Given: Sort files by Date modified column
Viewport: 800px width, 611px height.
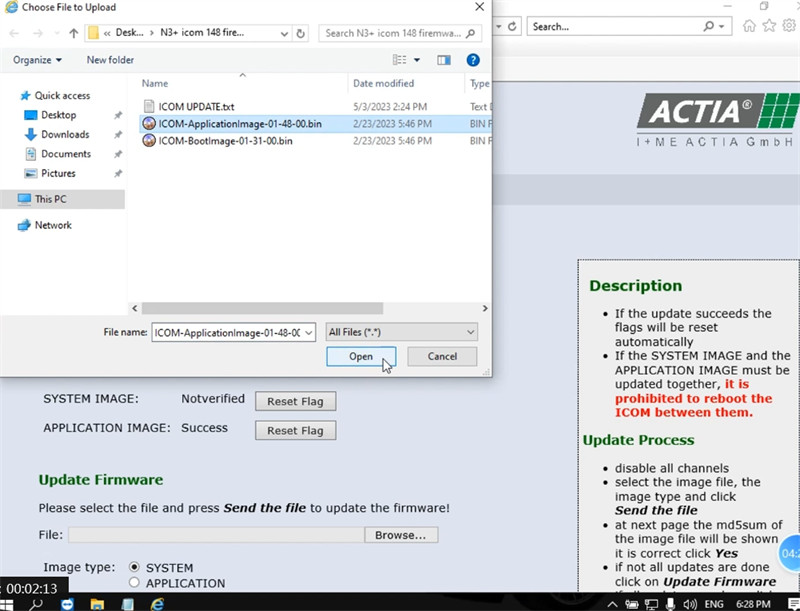Looking at the screenshot, I should click(383, 83).
